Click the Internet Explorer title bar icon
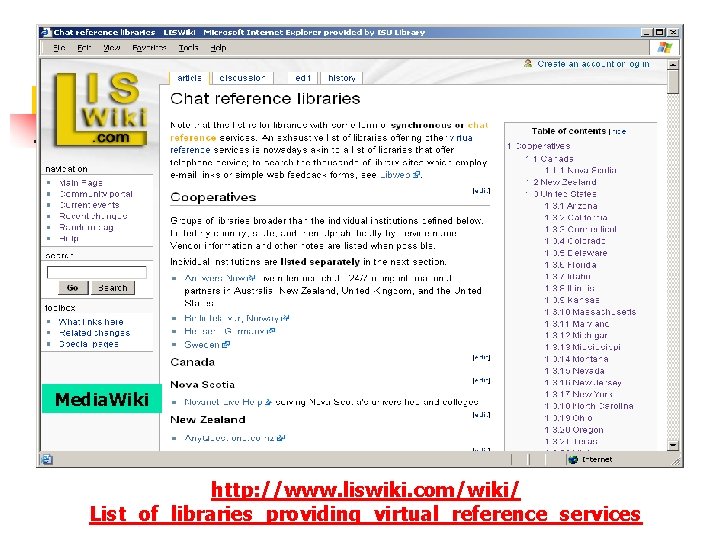The image size is (720, 540). point(45,32)
